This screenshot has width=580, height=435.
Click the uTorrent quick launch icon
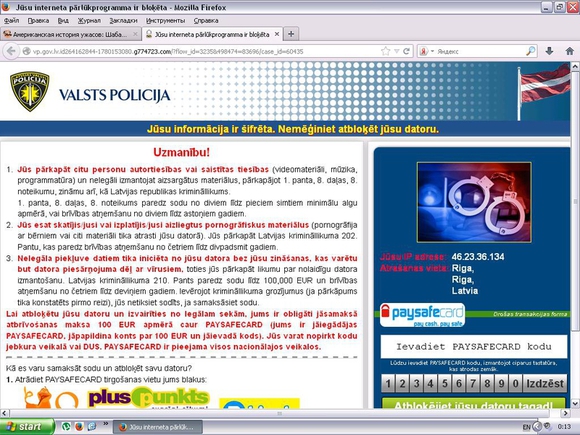pyautogui.click(x=66, y=427)
